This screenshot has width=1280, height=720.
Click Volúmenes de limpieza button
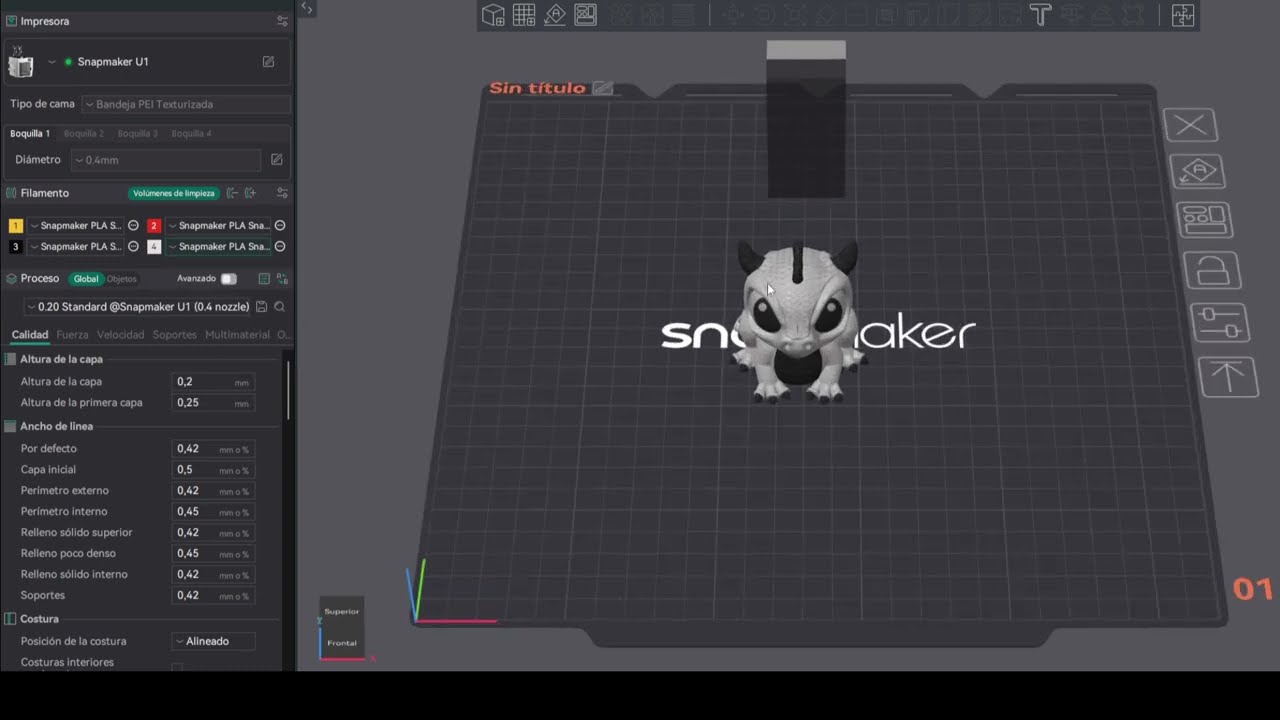(x=173, y=193)
